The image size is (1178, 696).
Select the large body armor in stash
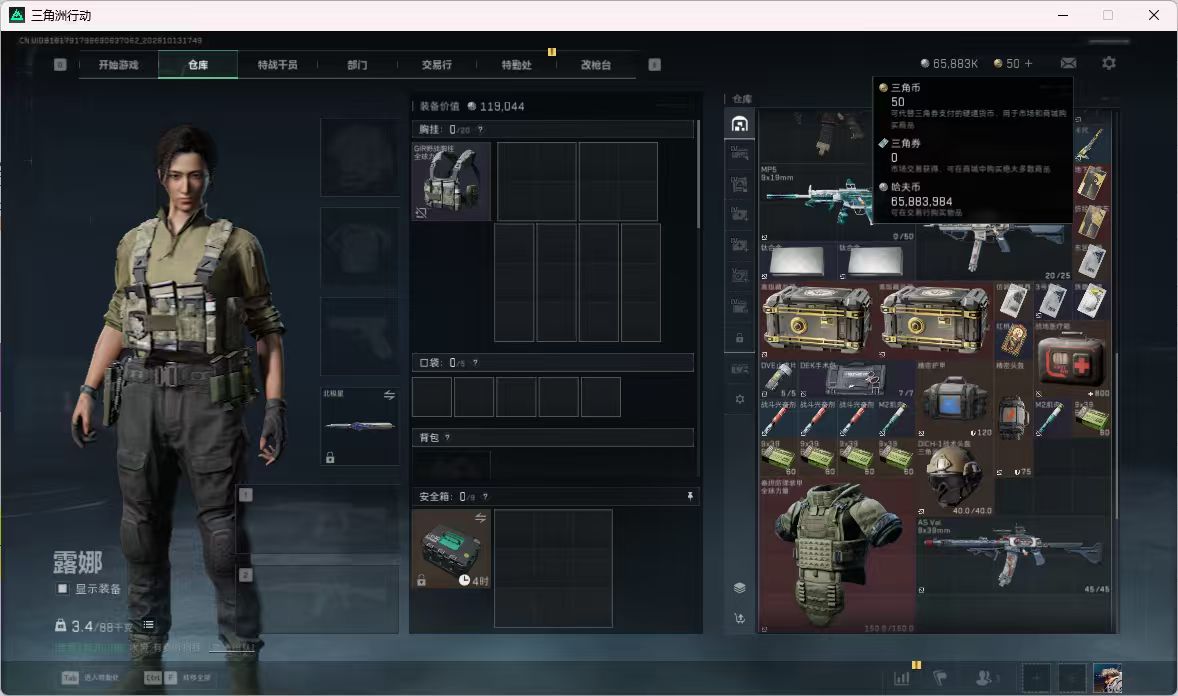tap(838, 555)
